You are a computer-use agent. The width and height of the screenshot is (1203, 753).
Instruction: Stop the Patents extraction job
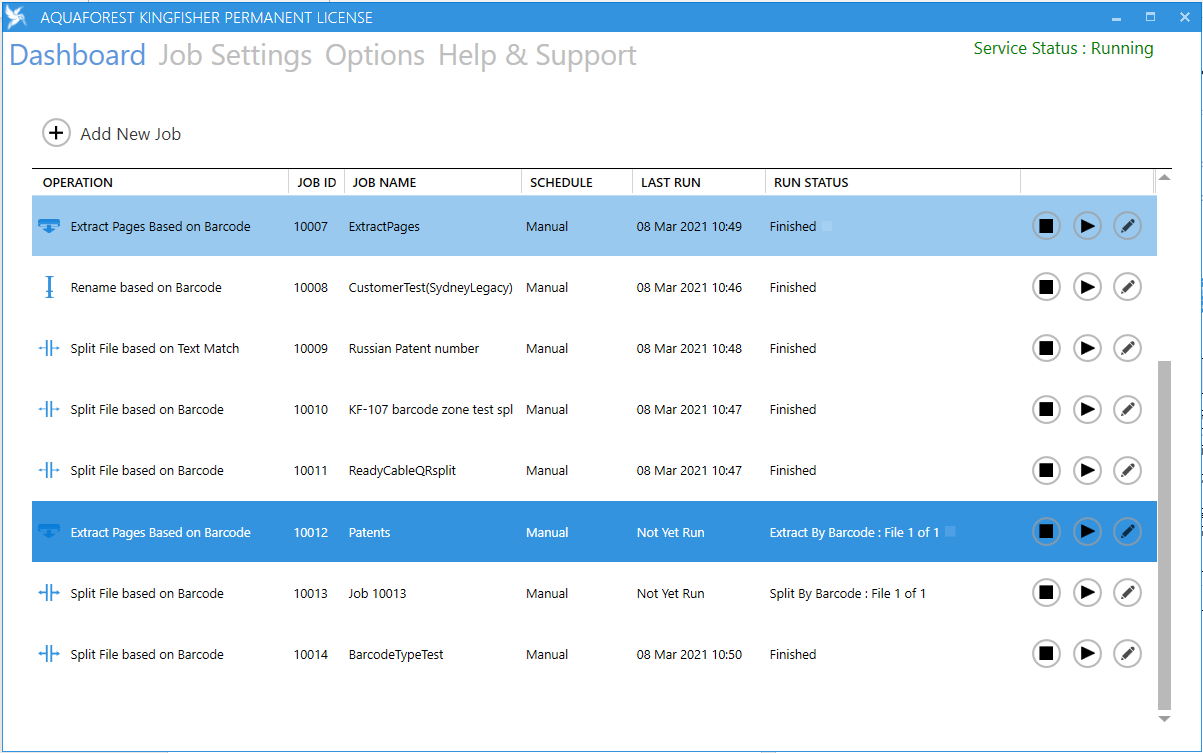point(1046,531)
